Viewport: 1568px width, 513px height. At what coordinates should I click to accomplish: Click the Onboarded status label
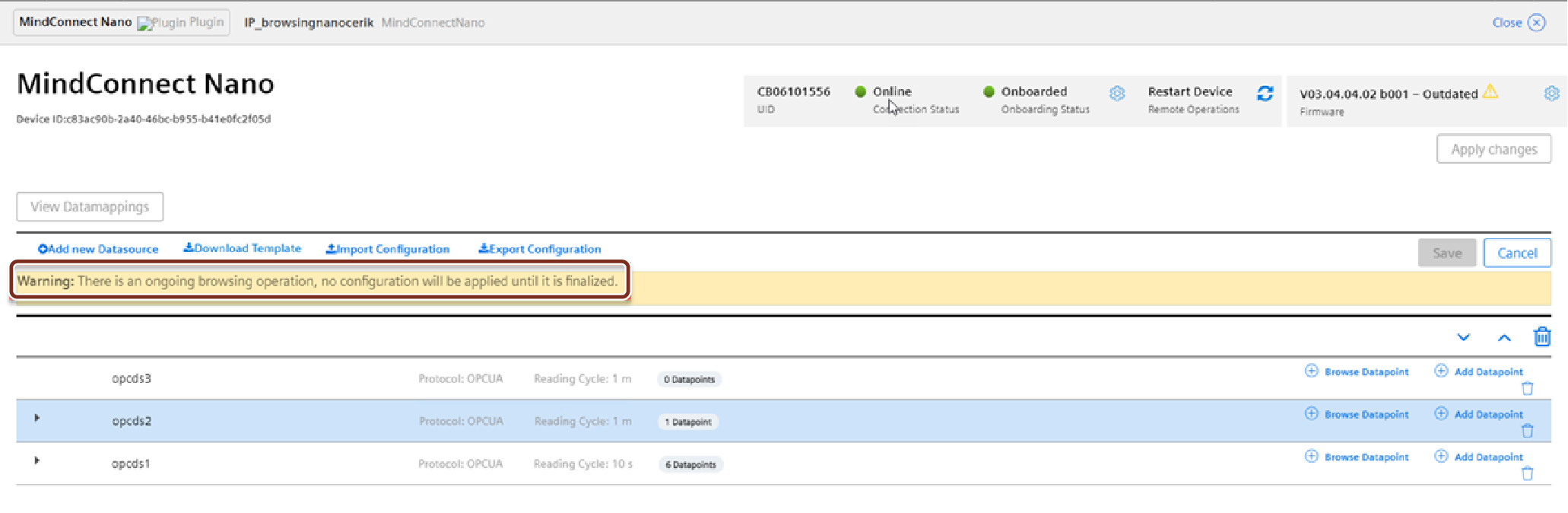1034,91
